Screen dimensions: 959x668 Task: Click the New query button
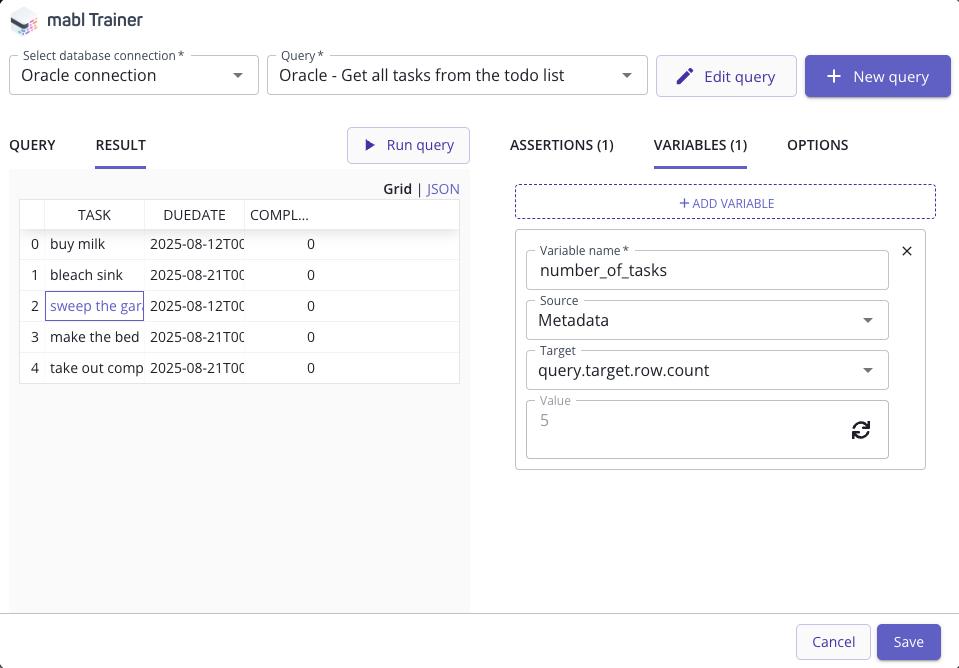(877, 77)
